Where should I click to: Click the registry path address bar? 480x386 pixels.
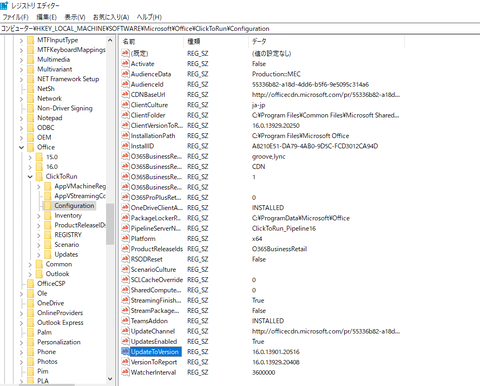point(240,28)
